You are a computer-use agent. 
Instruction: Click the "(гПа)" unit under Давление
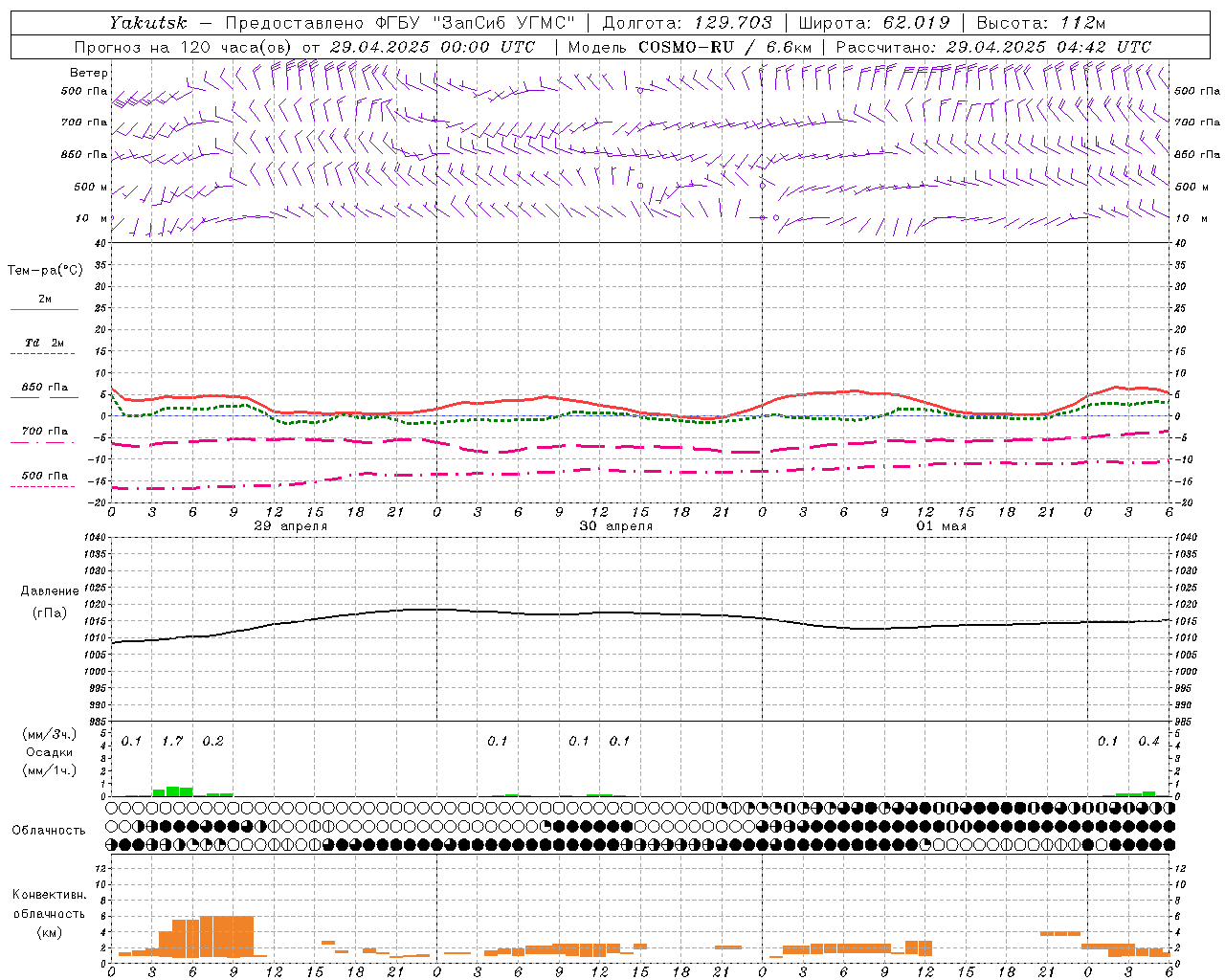(x=50, y=612)
